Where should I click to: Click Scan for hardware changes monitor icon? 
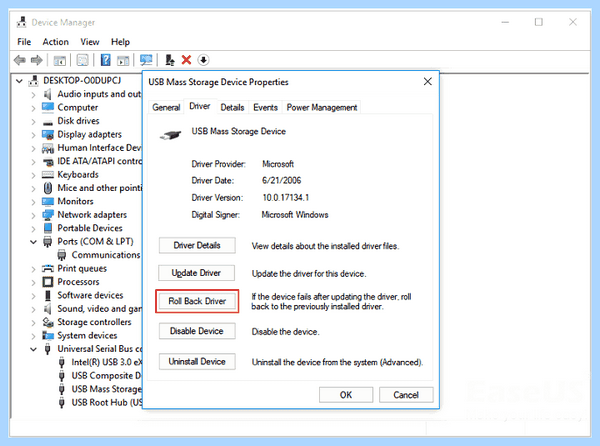pos(146,60)
